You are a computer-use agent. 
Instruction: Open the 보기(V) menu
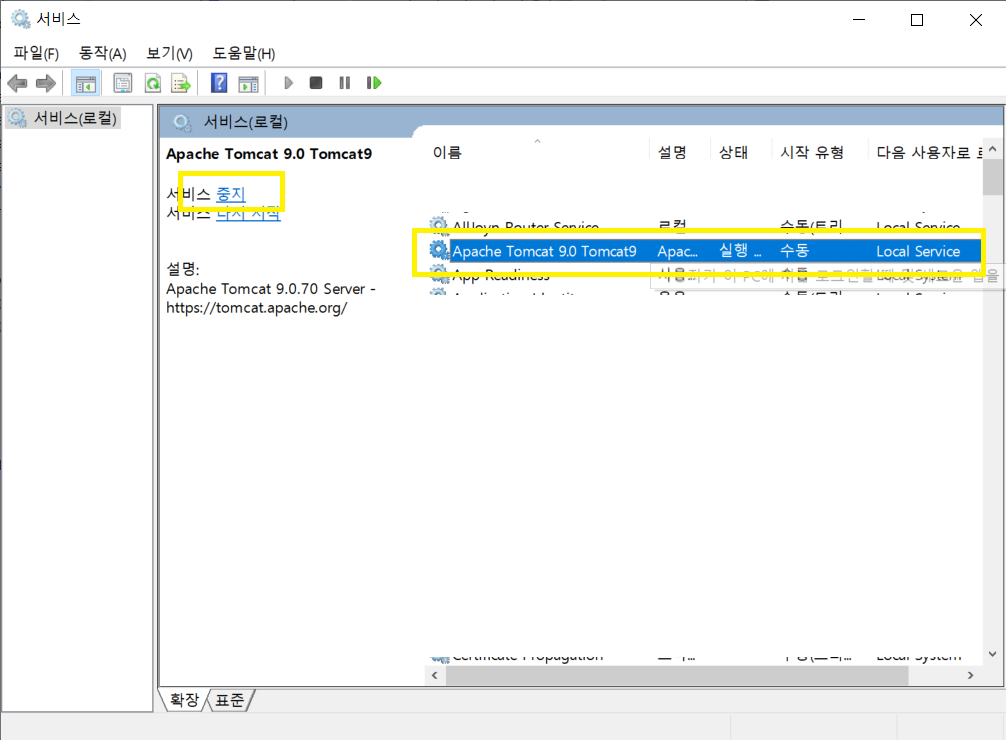169,53
